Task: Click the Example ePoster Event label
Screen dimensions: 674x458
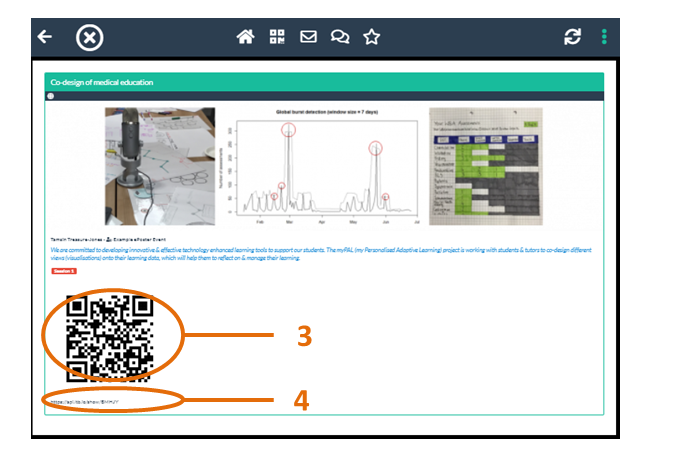Action: click(x=139, y=240)
